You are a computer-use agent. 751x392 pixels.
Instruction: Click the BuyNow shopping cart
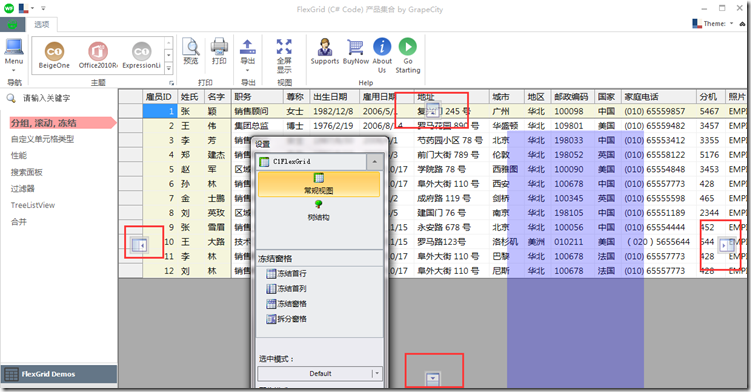click(x=356, y=52)
